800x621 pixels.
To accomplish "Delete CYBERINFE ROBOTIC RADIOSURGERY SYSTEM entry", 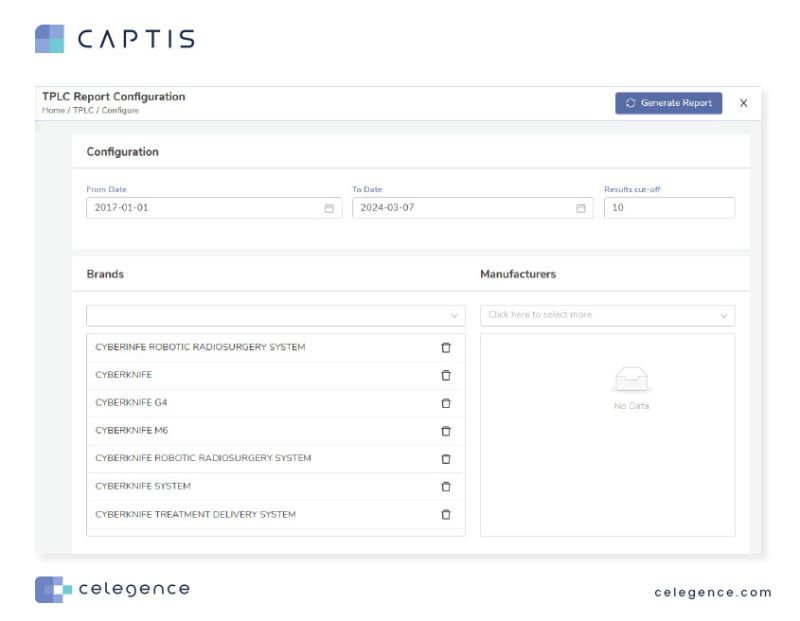I will [446, 347].
